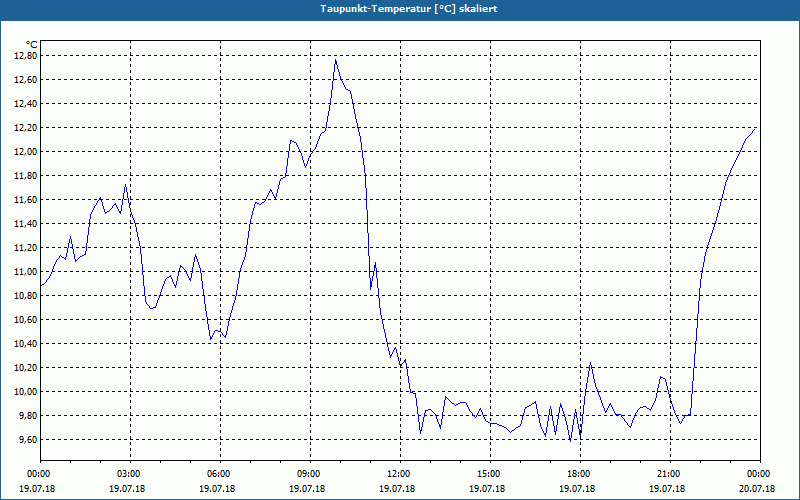Select the 12,40 y-axis value

tap(26, 104)
